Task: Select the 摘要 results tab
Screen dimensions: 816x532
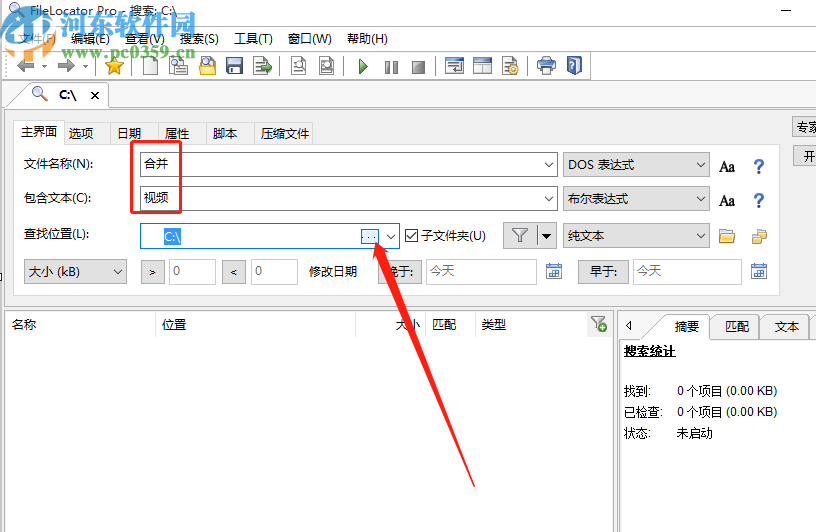Action: 686,326
